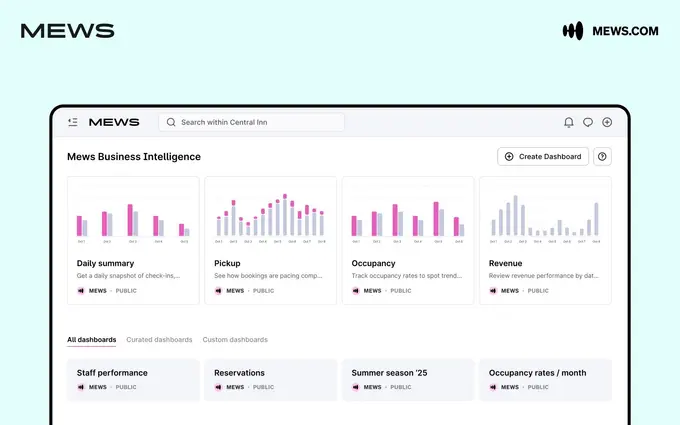The height and width of the screenshot is (425, 680).
Task: Click PUBLIC label under Revenue
Action: (538, 291)
